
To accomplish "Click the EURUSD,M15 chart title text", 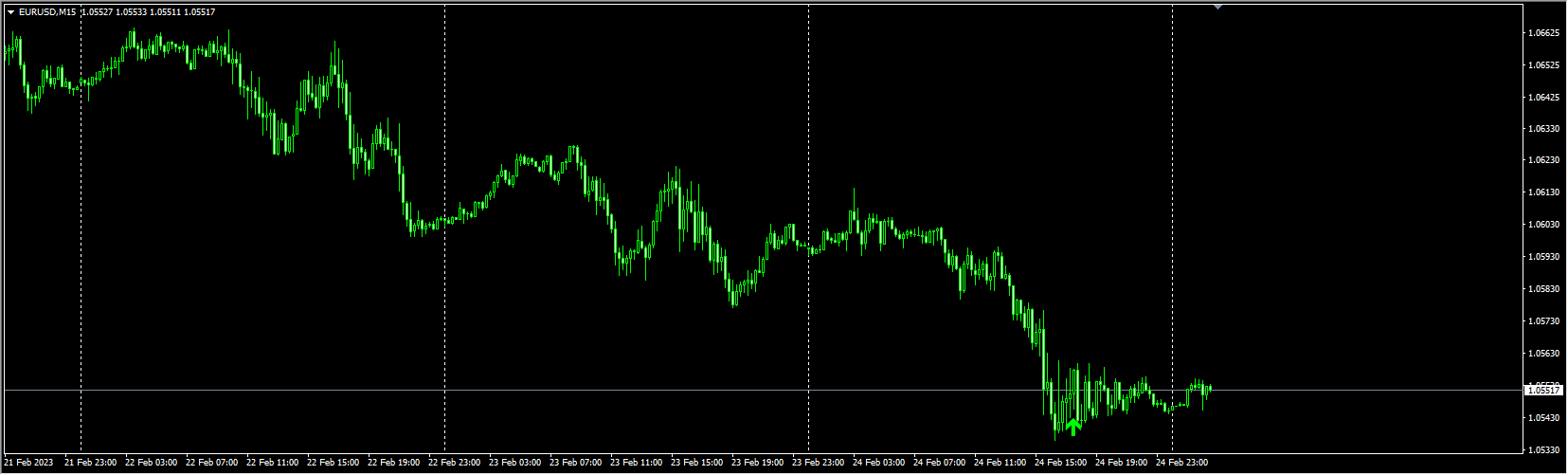I will [46, 12].
